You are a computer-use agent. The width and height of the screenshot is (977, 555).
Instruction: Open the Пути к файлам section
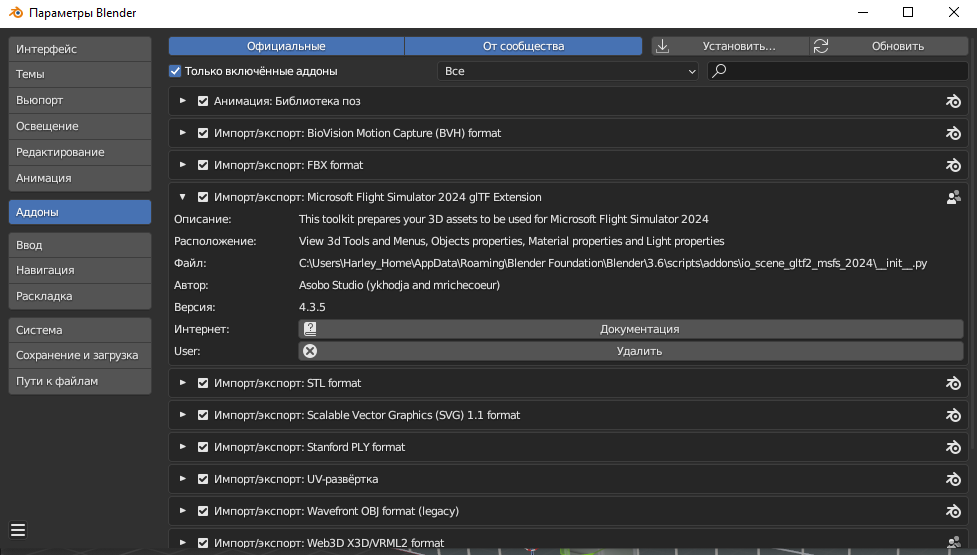click(x=80, y=381)
